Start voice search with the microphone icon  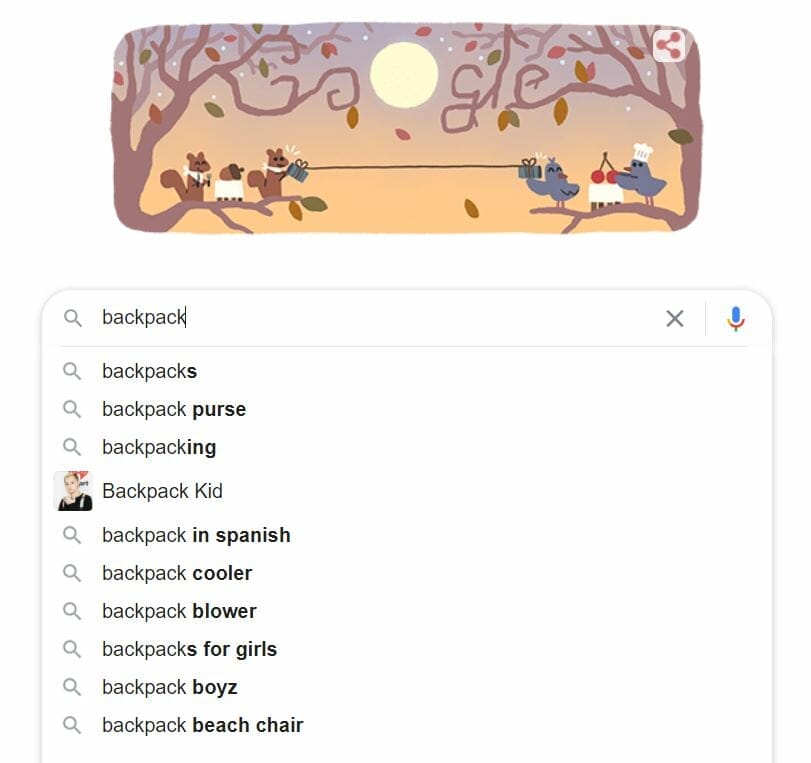pos(735,318)
